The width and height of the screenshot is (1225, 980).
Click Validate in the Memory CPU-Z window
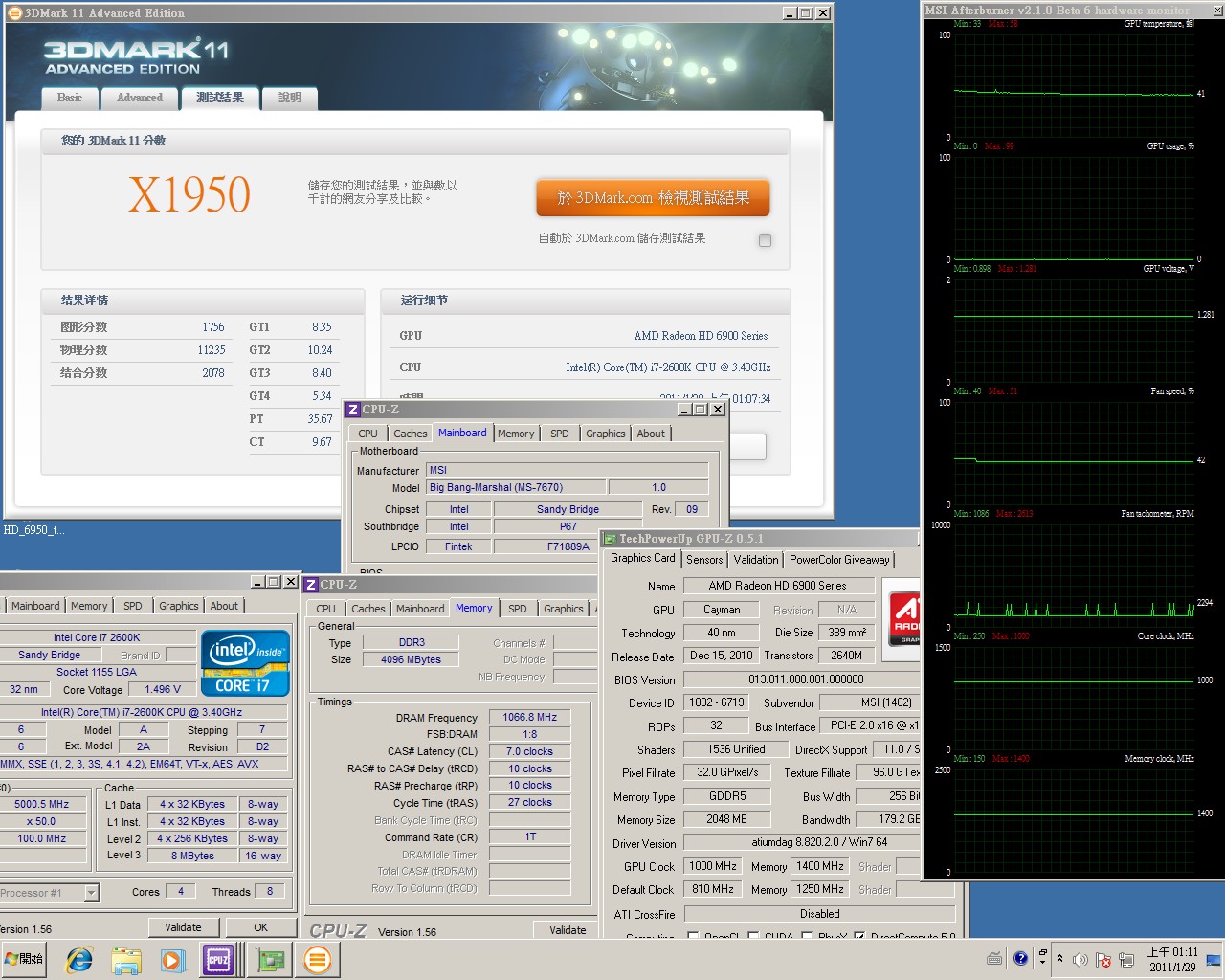click(568, 930)
